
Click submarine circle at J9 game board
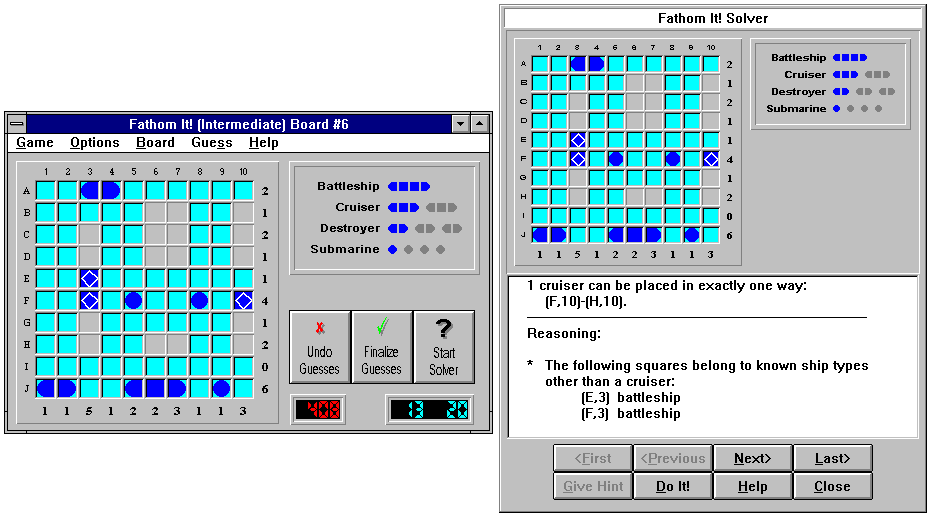click(x=221, y=388)
